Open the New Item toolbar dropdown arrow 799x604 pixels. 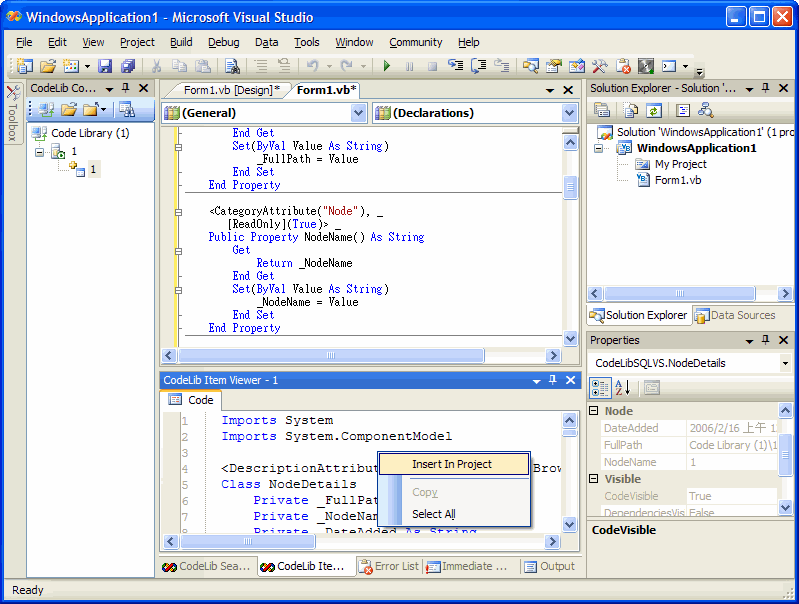[x=87, y=66]
